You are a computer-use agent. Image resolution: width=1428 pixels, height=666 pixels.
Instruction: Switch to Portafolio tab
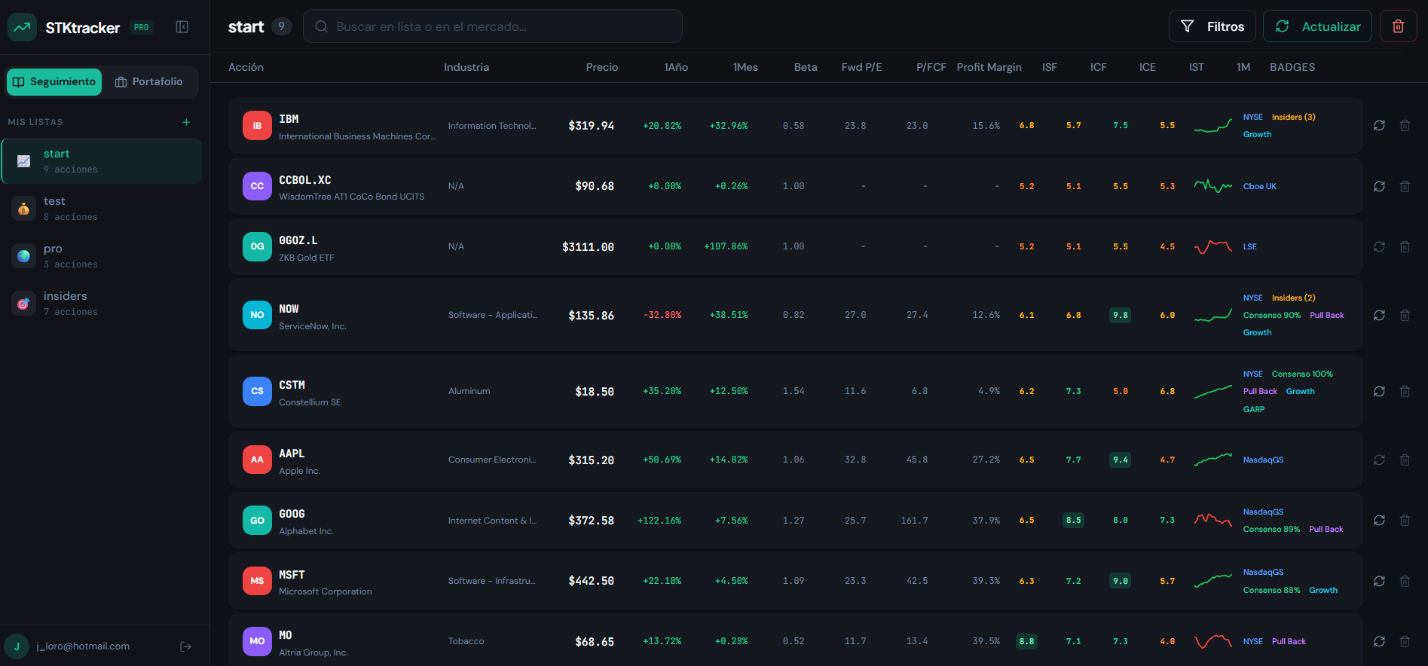(149, 82)
